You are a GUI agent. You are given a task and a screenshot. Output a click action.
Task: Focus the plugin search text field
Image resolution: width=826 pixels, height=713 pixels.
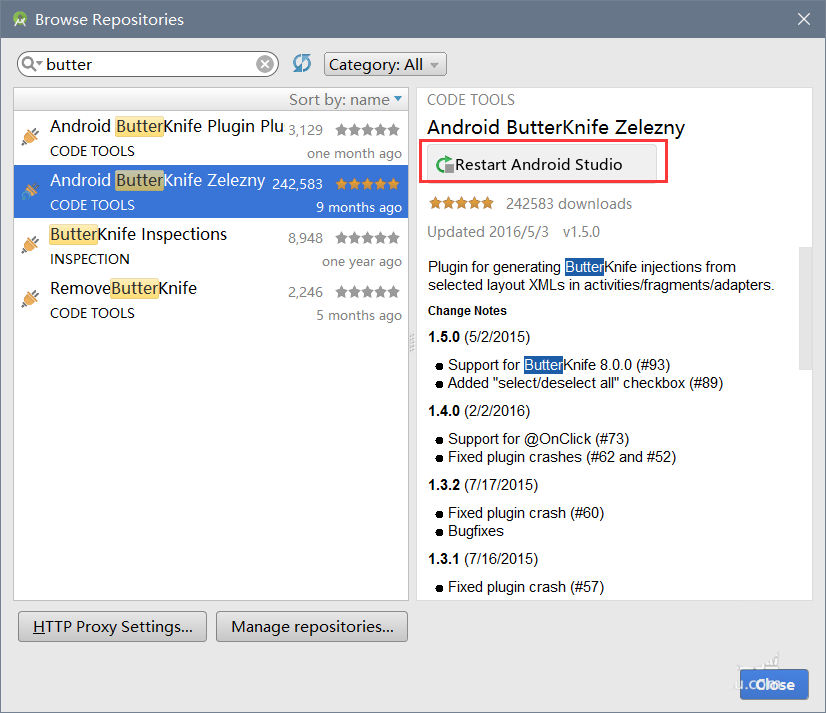tap(150, 64)
